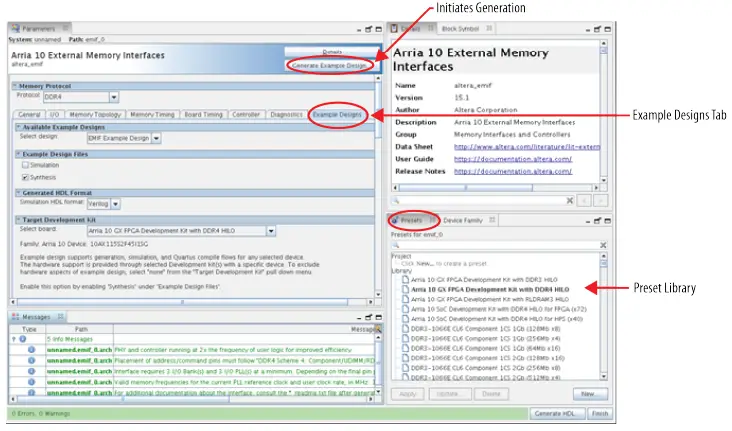Open the Board Timing tab
The width and height of the screenshot is (732, 431).
(x=203, y=114)
